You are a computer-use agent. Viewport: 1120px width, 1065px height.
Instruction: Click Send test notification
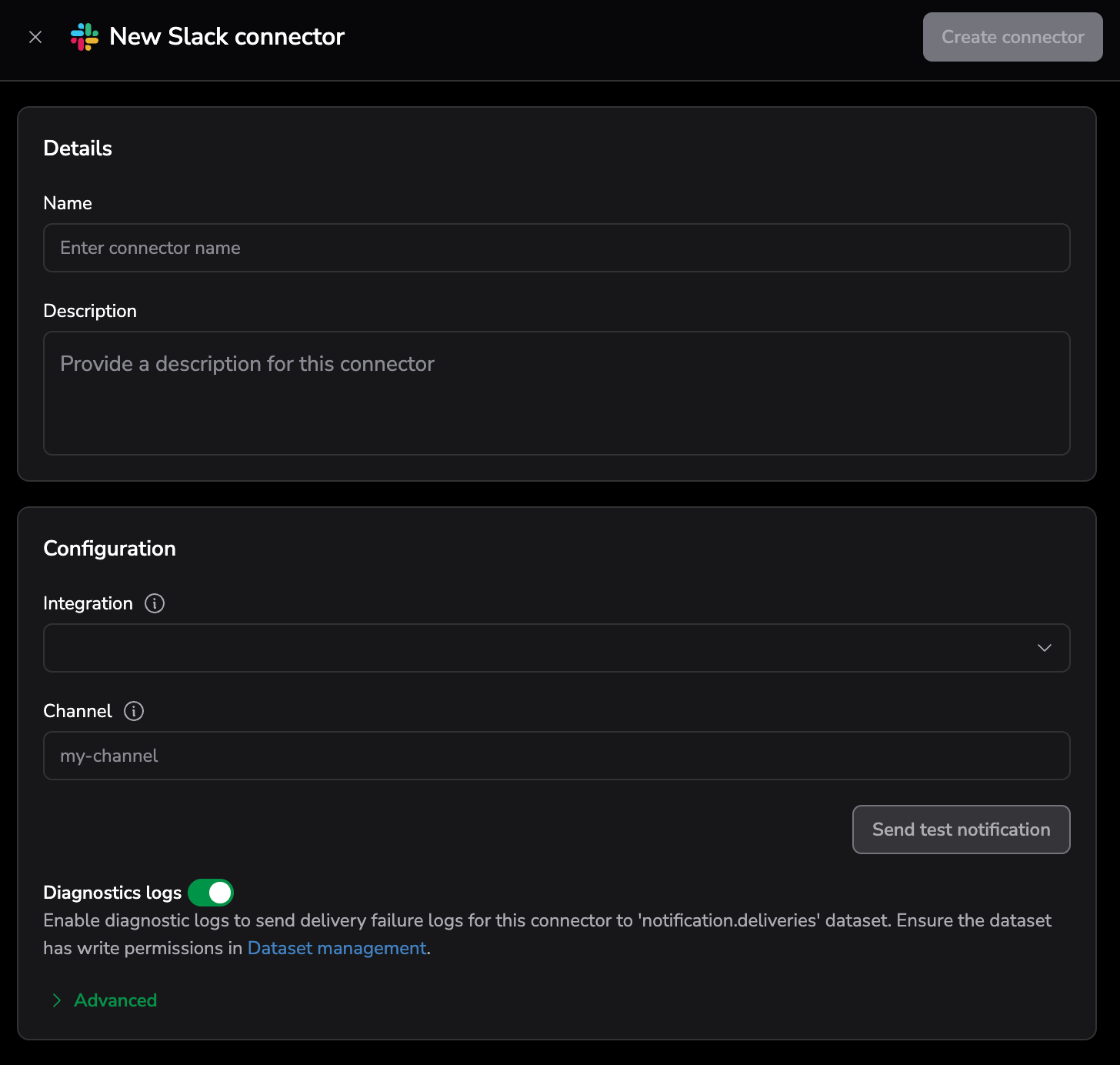[961, 830]
